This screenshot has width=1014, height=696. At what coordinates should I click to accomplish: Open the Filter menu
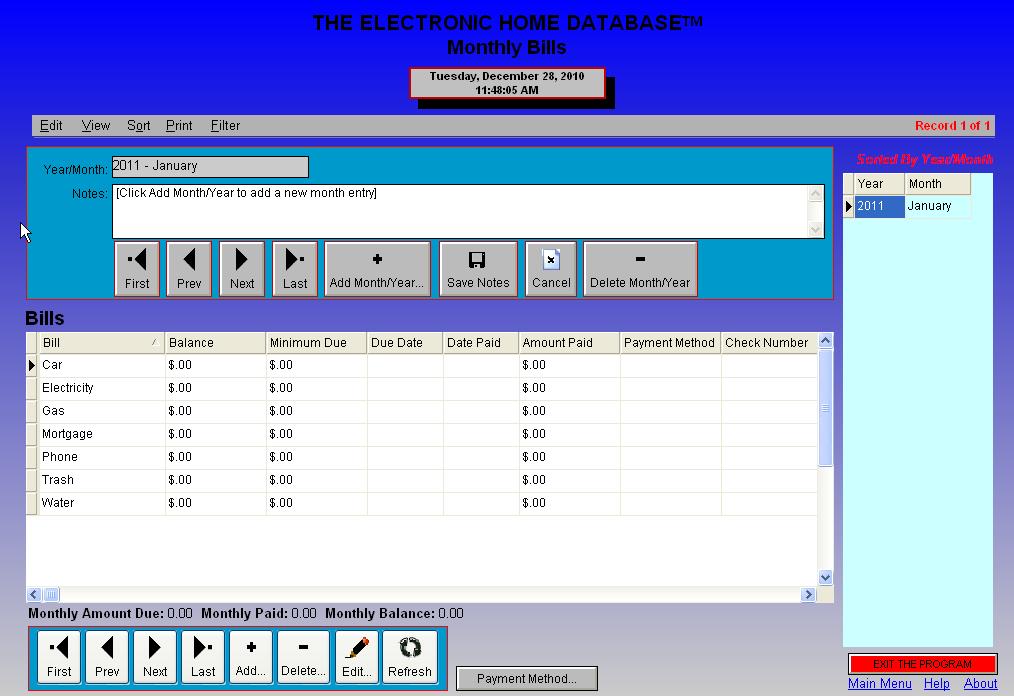tap(225, 125)
